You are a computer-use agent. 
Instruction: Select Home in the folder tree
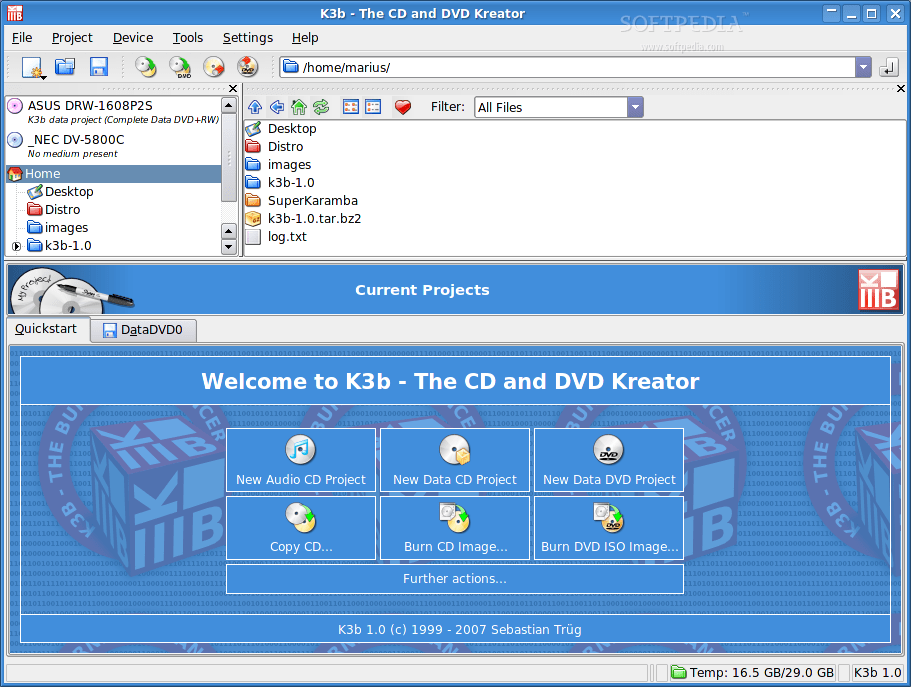(x=114, y=174)
